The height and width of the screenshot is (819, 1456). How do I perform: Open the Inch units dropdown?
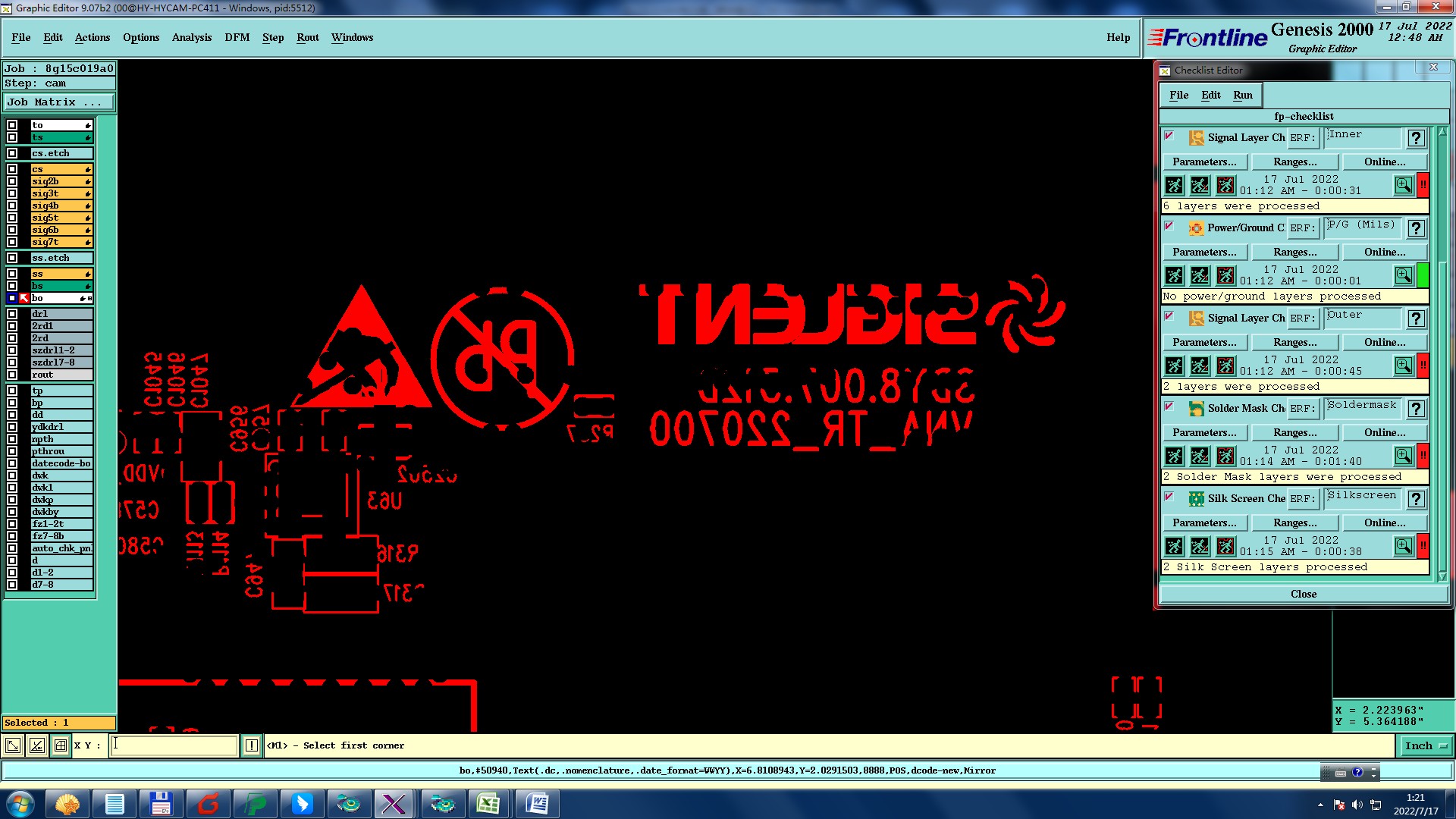pos(1424,745)
